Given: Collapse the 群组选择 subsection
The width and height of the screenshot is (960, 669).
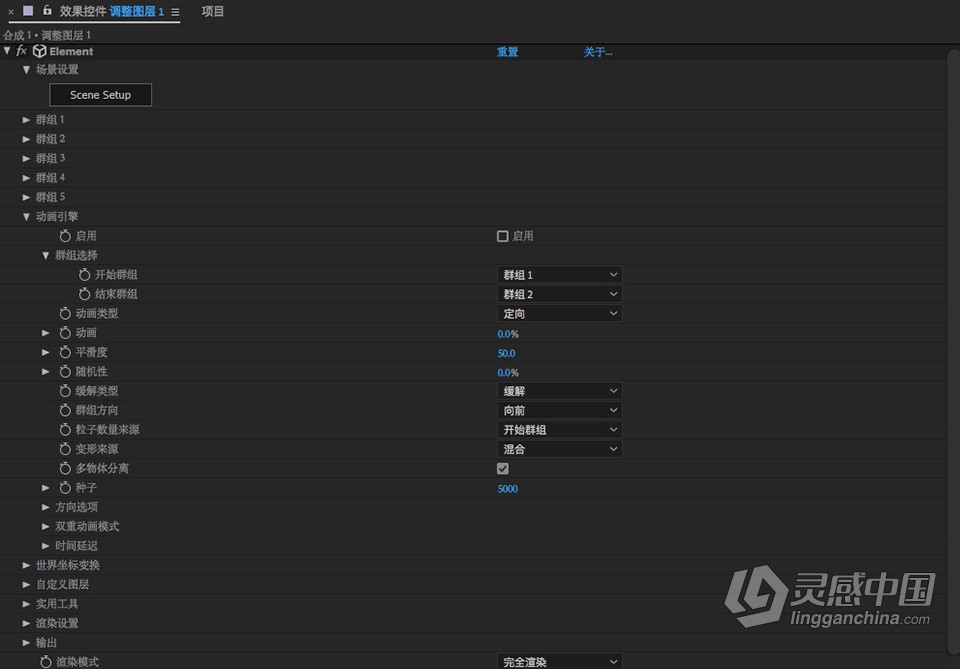Looking at the screenshot, I should click(x=46, y=255).
